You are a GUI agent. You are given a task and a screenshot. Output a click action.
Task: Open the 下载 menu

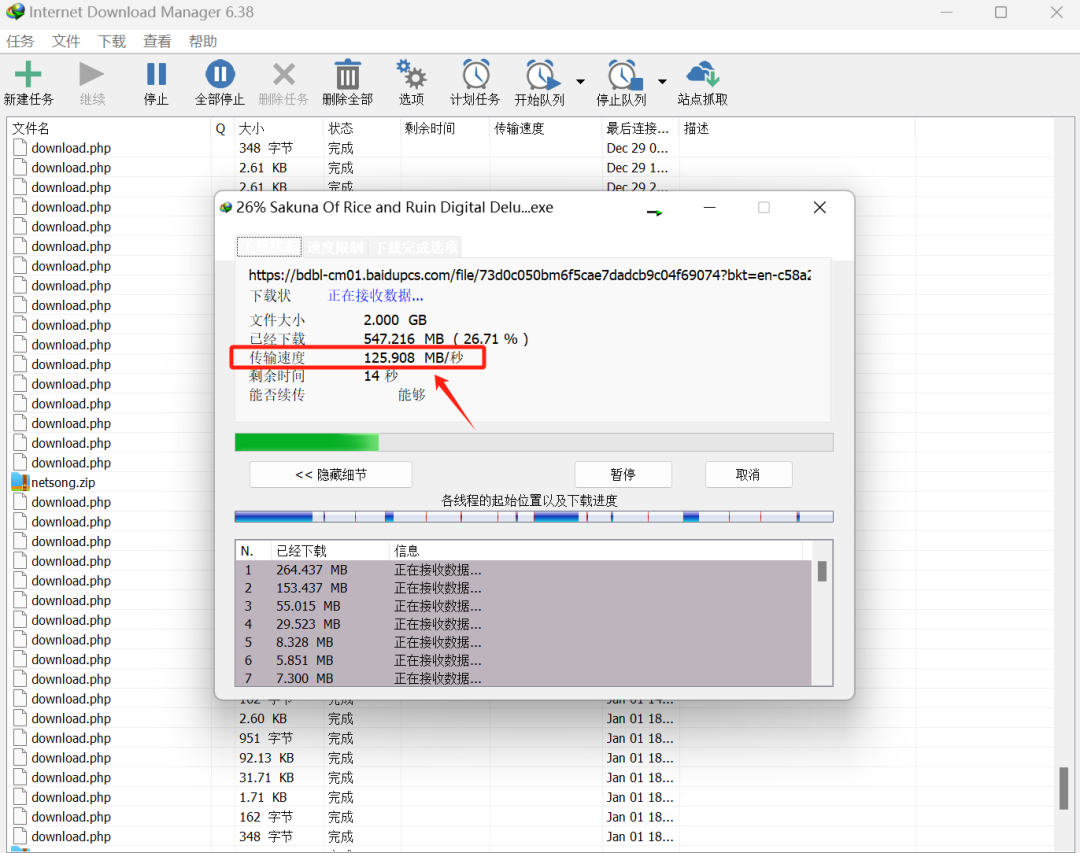tap(112, 41)
